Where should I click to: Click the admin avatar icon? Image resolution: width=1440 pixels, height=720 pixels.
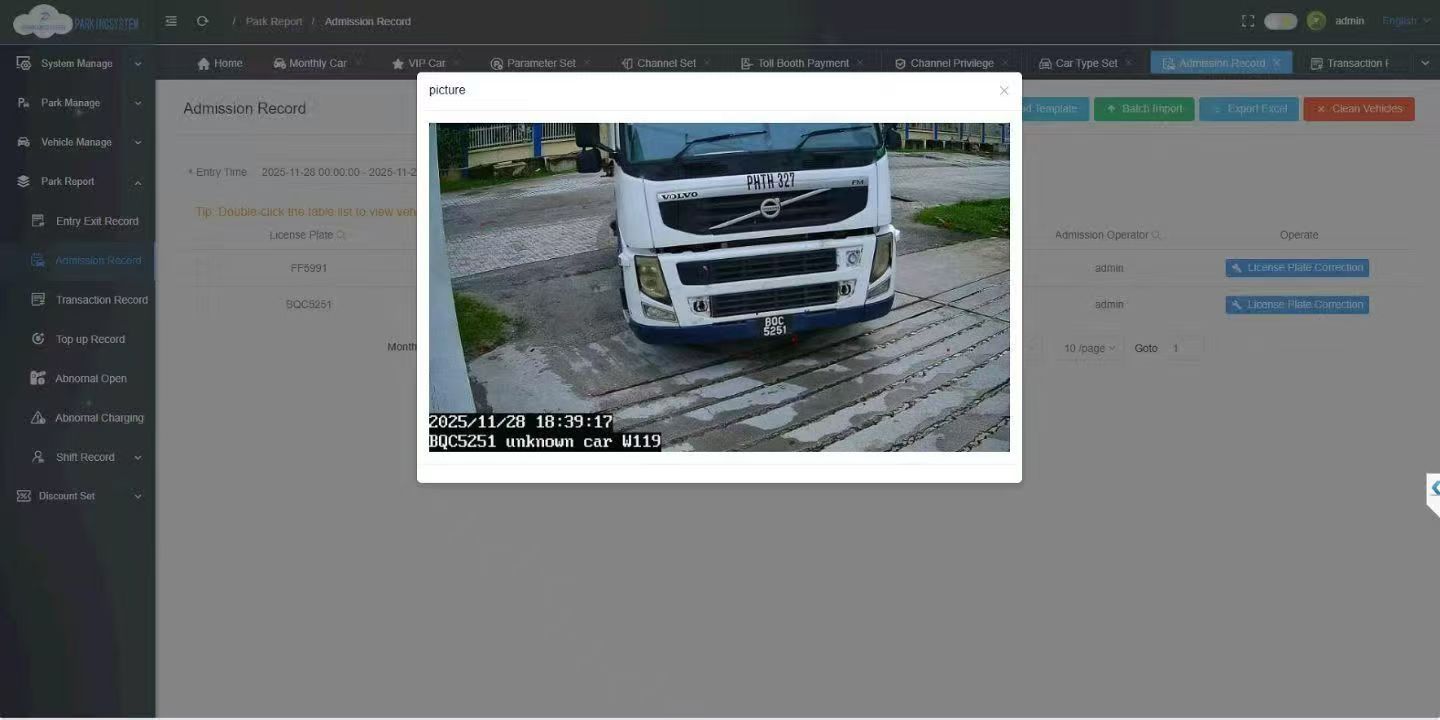[x=1316, y=21]
